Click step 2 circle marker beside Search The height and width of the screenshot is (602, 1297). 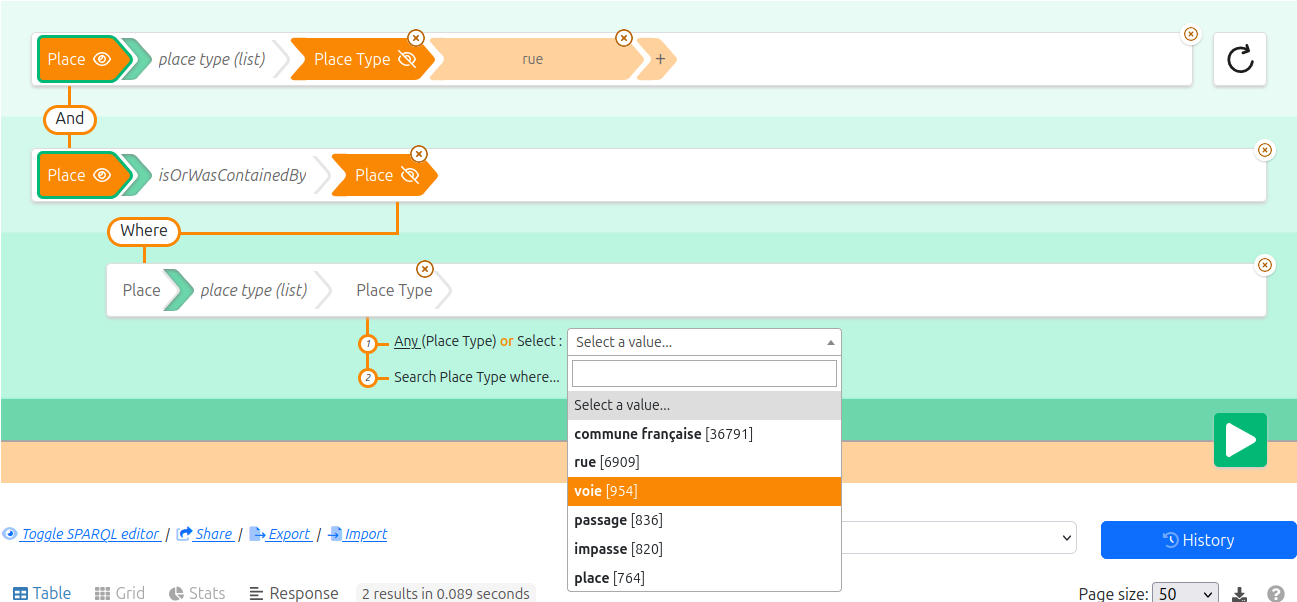tap(368, 378)
